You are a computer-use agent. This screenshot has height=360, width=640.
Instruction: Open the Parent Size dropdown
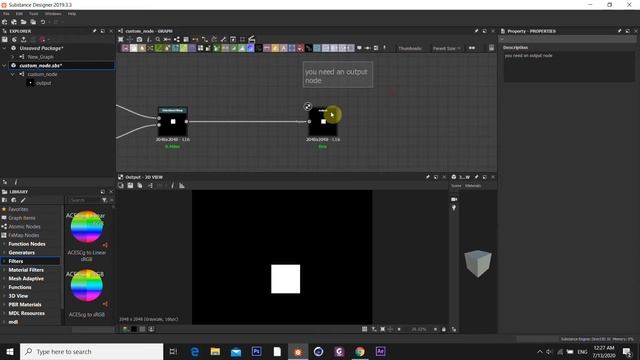[x=447, y=48]
